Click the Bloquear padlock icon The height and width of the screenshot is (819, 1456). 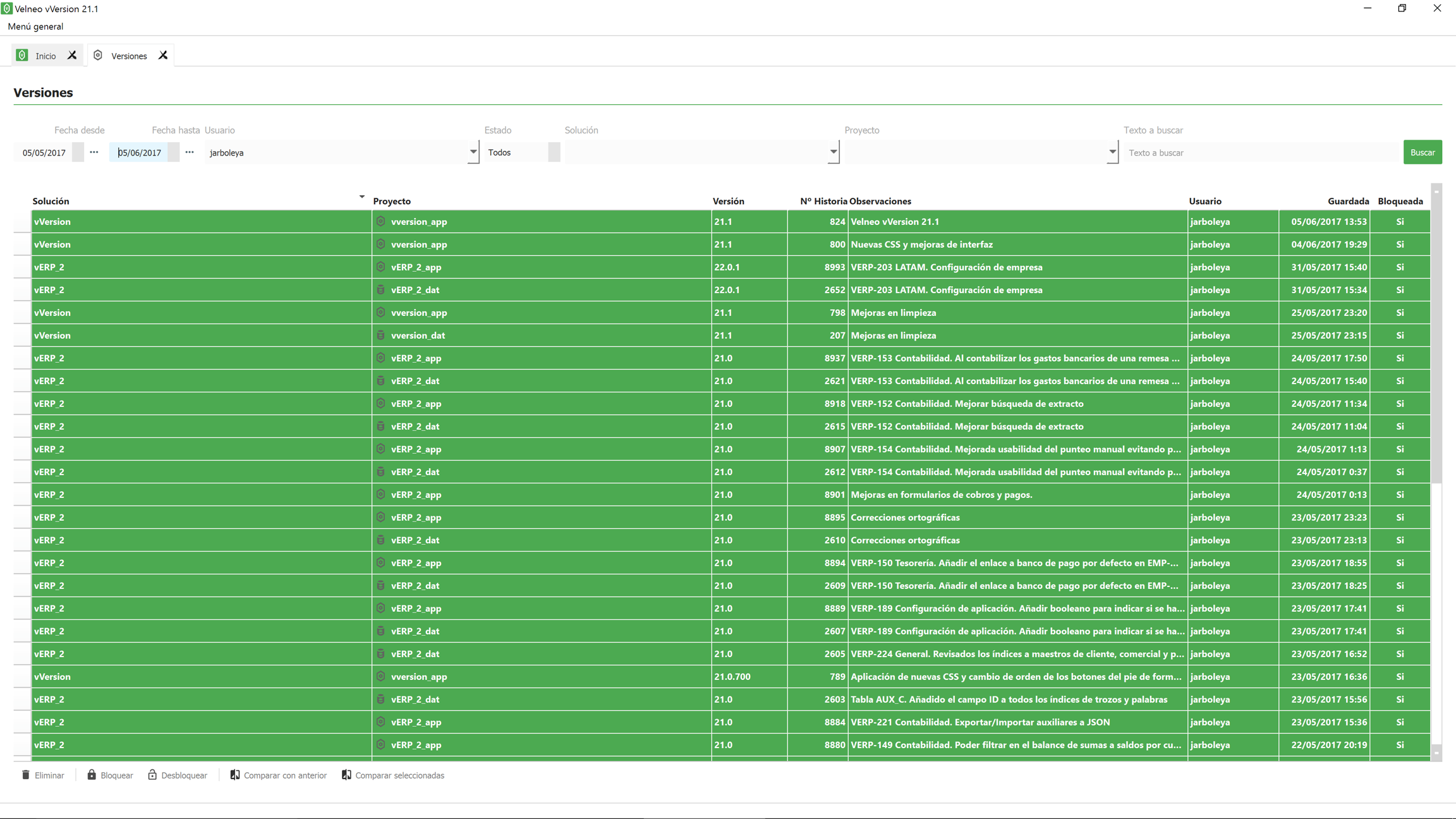point(92,775)
